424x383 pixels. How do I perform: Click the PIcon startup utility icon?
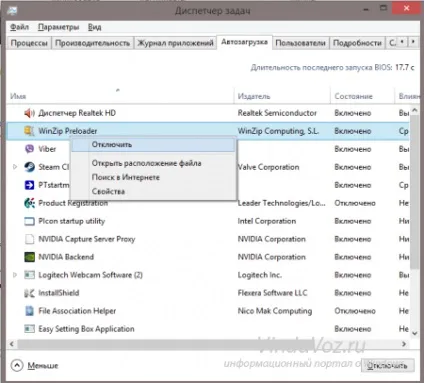[29, 221]
